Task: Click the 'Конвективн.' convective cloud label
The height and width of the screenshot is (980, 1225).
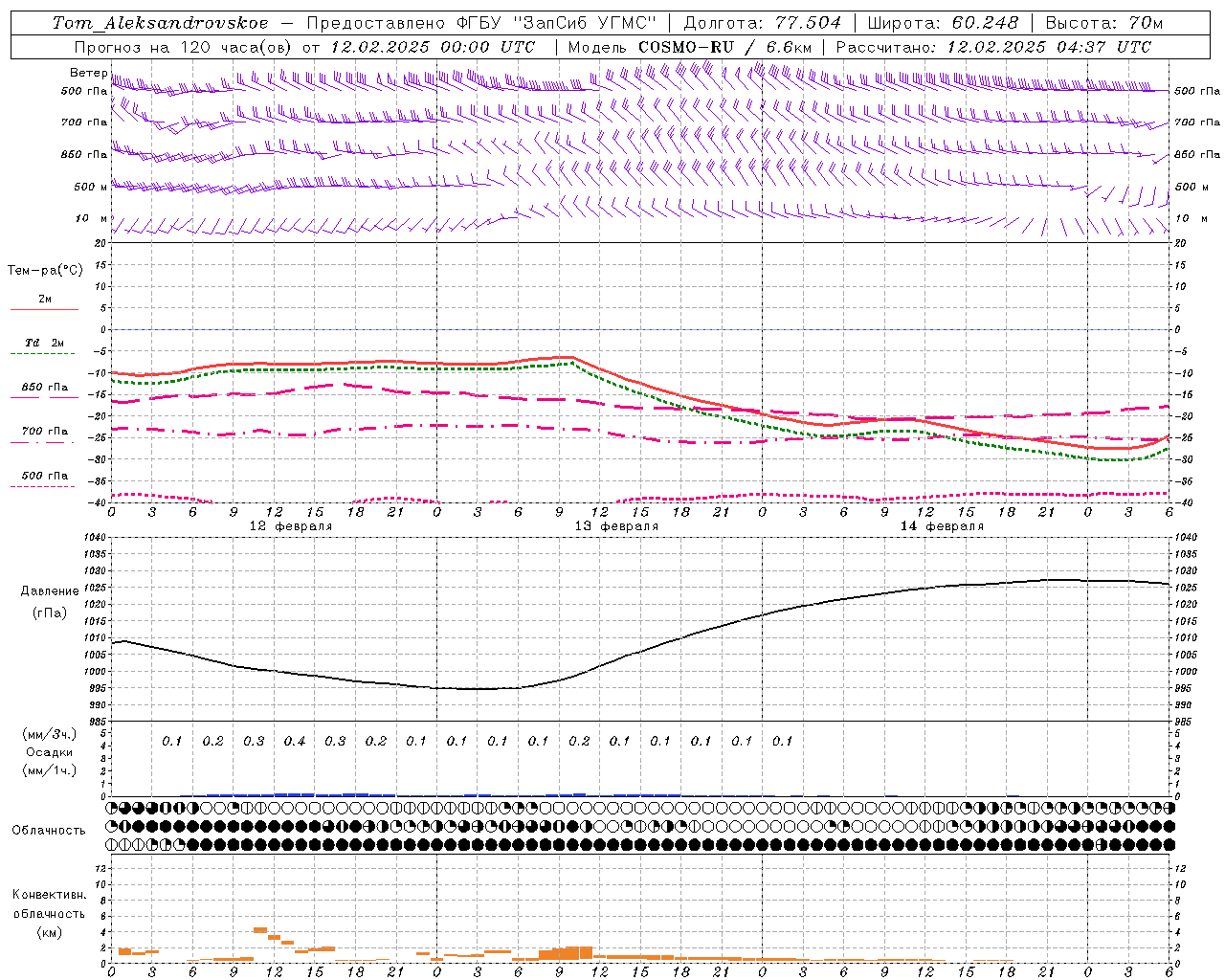Action: tap(50, 895)
